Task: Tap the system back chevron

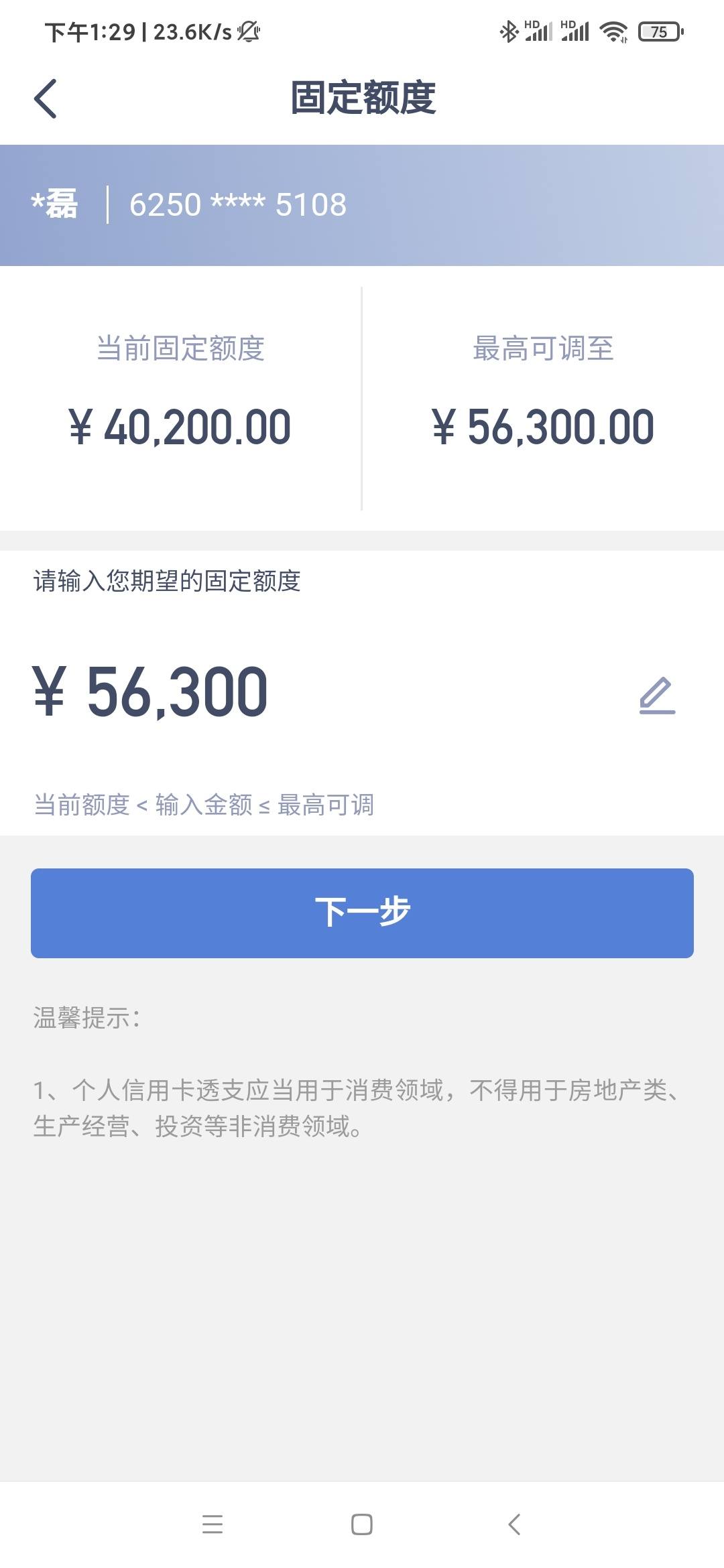Action: (514, 1524)
